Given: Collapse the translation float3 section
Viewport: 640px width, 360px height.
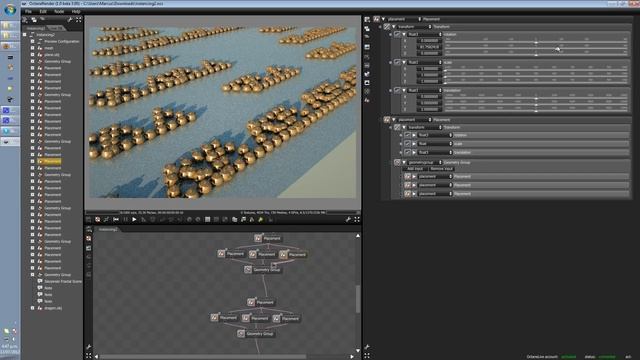Looking at the screenshot, I should tap(404, 90).
